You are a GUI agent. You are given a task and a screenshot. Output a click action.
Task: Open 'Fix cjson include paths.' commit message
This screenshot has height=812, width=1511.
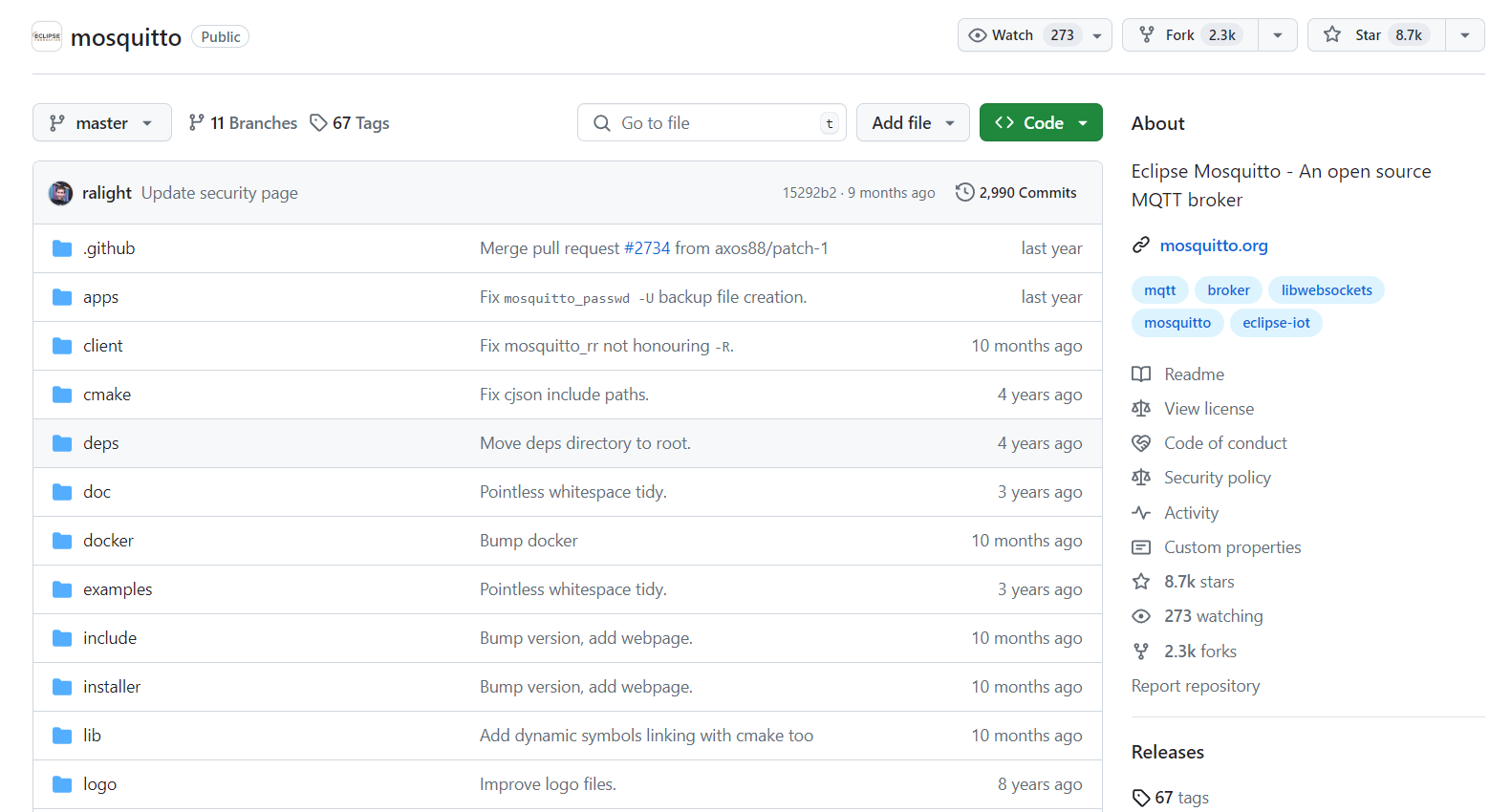point(564,395)
